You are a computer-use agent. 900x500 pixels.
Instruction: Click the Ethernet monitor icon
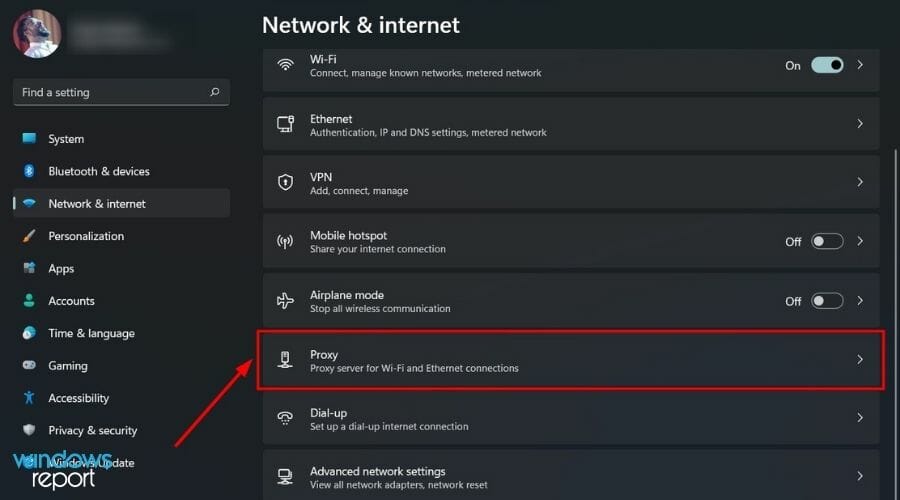[x=286, y=124]
